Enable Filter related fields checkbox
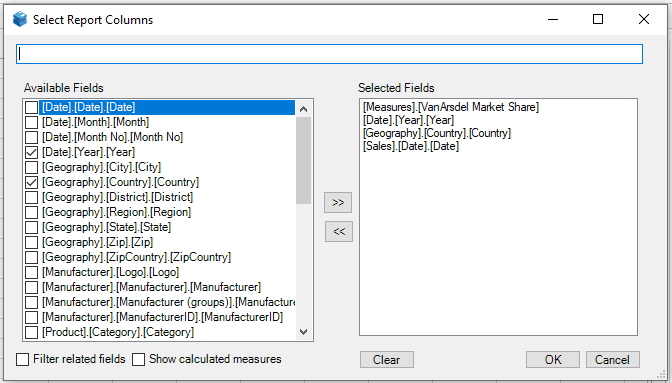Screen dimensions: 672x383 point(23,359)
